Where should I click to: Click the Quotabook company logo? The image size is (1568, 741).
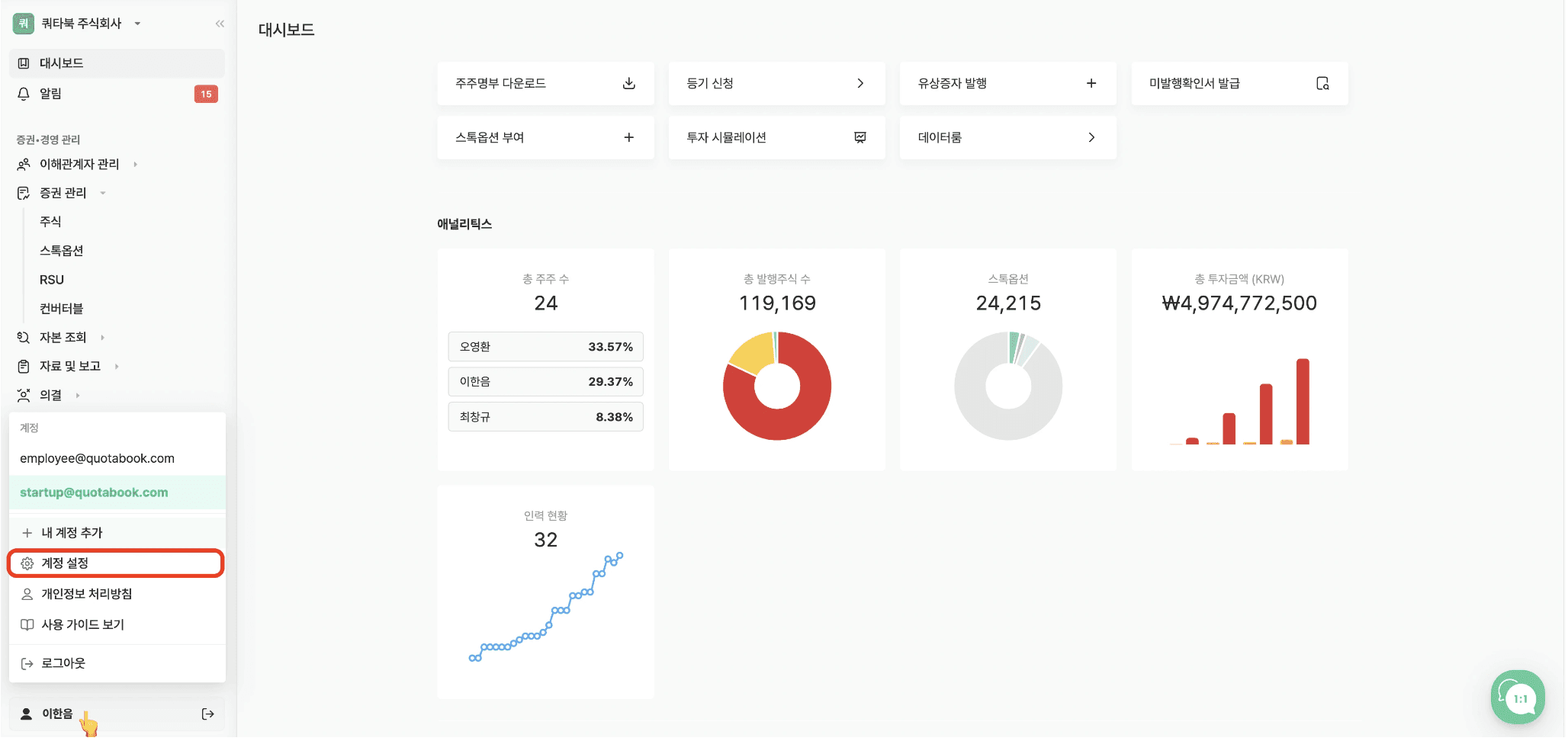tap(23, 23)
